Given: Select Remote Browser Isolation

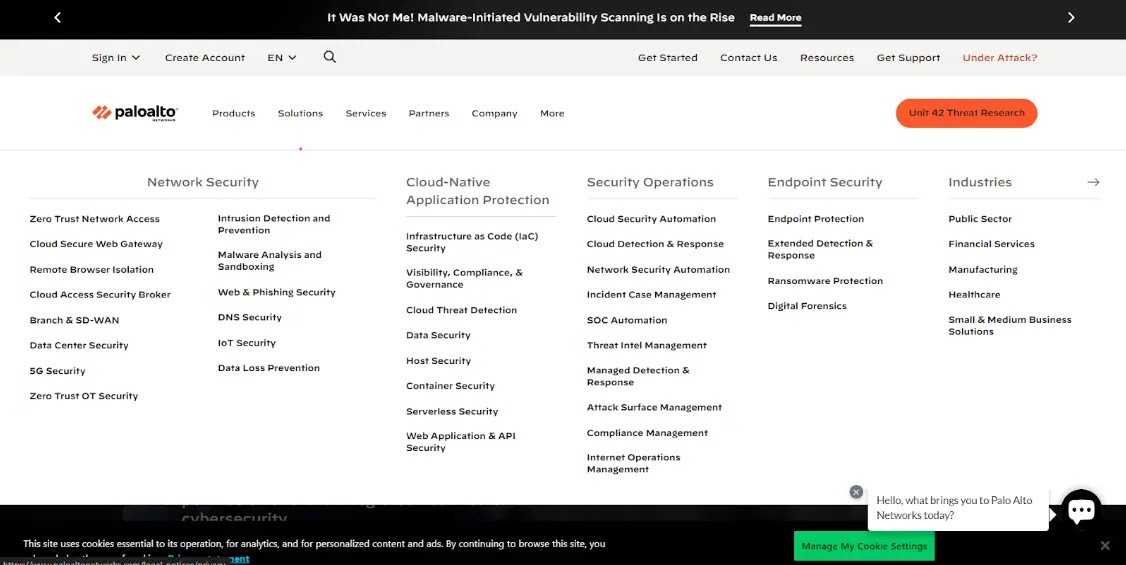Looking at the screenshot, I should [91, 270].
